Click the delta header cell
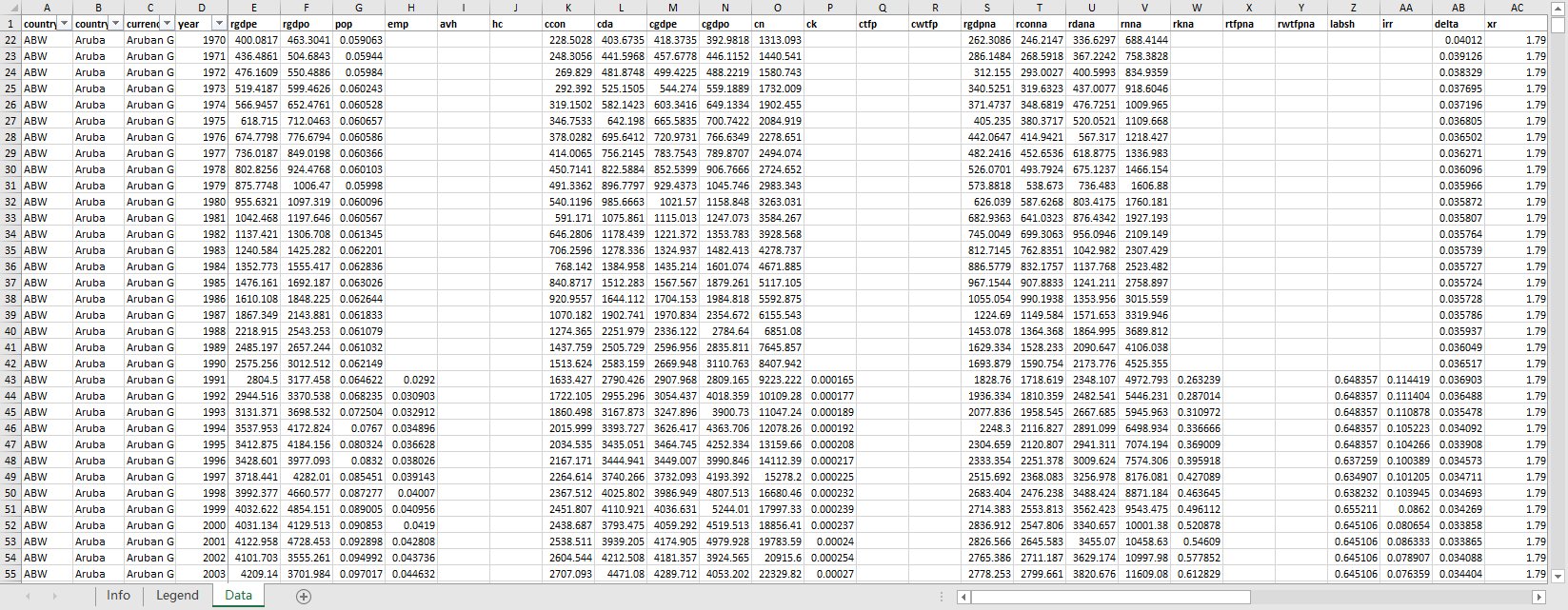 [1459, 24]
